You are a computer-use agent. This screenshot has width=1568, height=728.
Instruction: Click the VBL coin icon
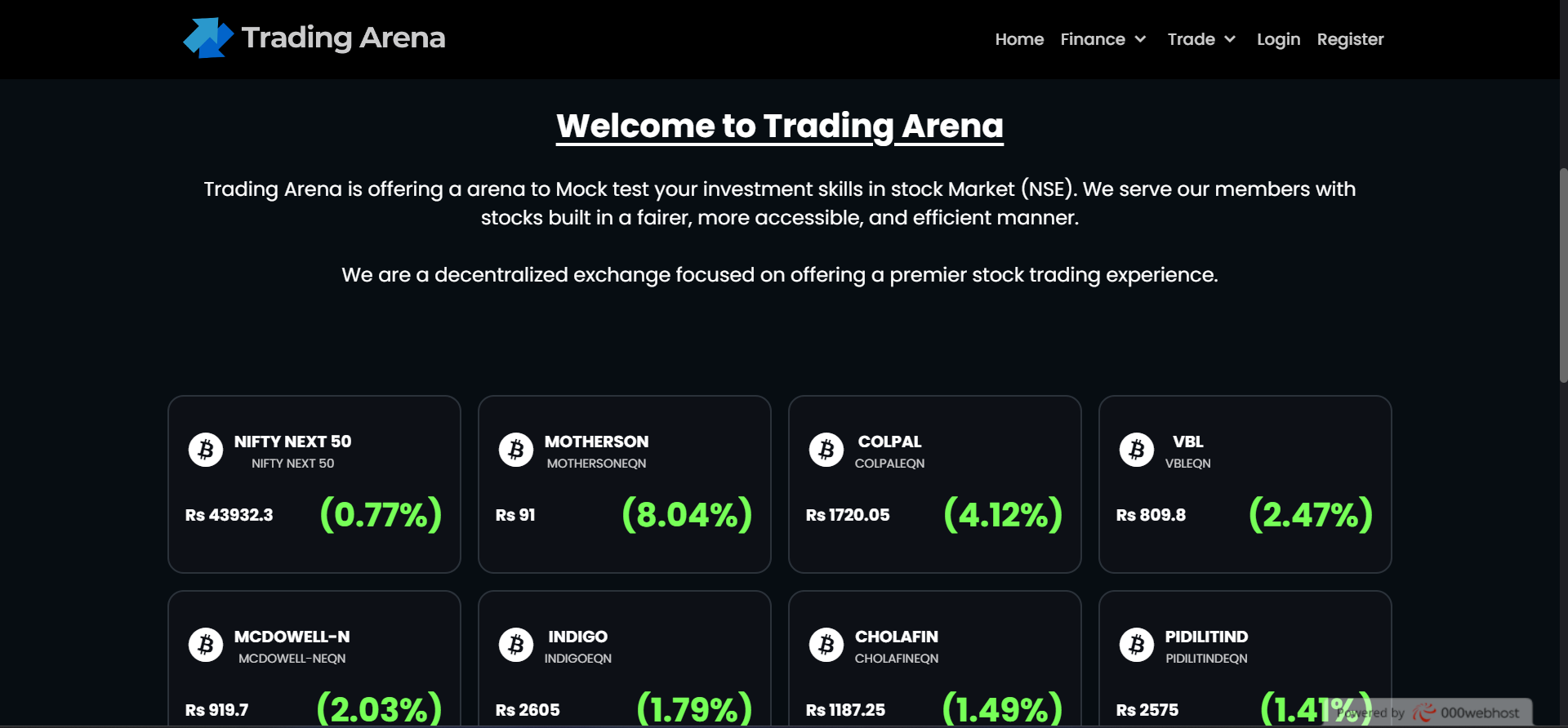(x=1136, y=450)
